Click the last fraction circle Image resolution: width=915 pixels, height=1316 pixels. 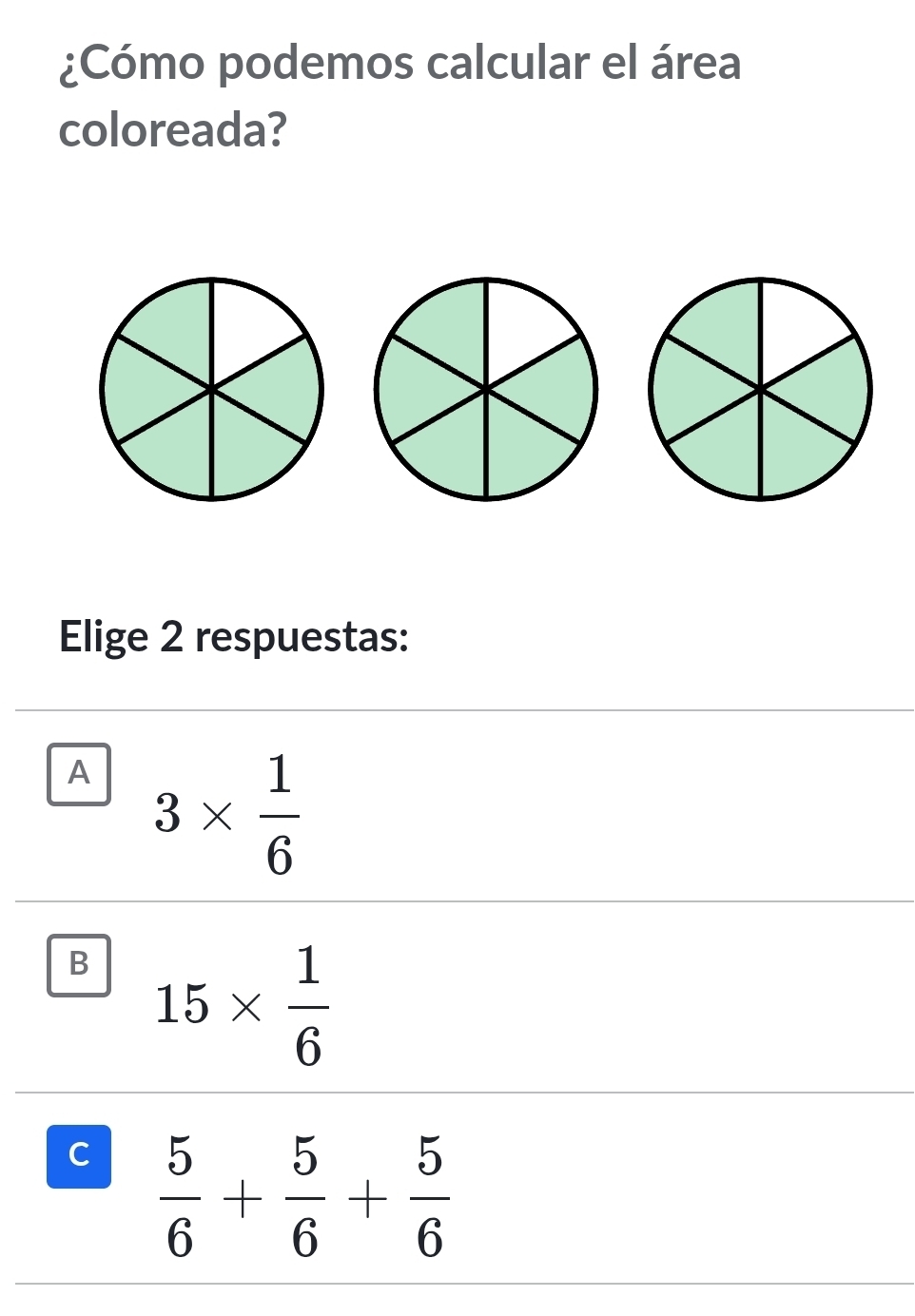[760, 389]
